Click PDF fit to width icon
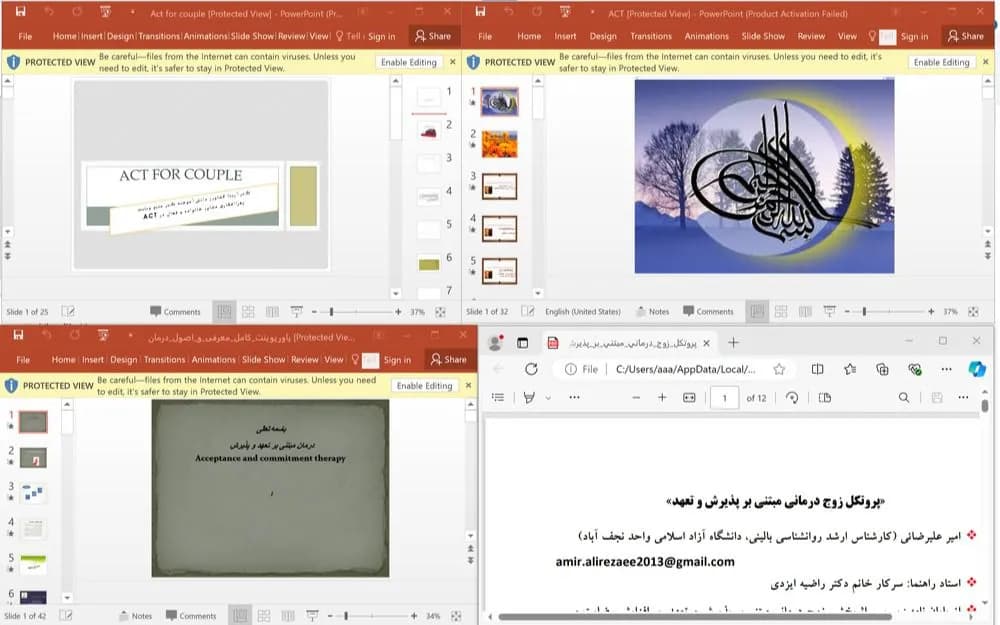Image resolution: width=1000 pixels, height=625 pixels. [689, 397]
